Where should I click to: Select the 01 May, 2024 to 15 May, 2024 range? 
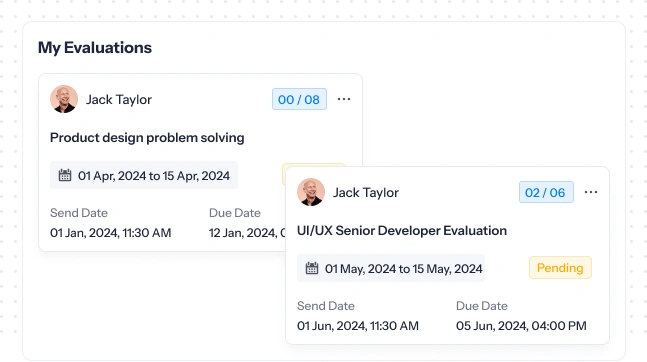tap(391, 268)
